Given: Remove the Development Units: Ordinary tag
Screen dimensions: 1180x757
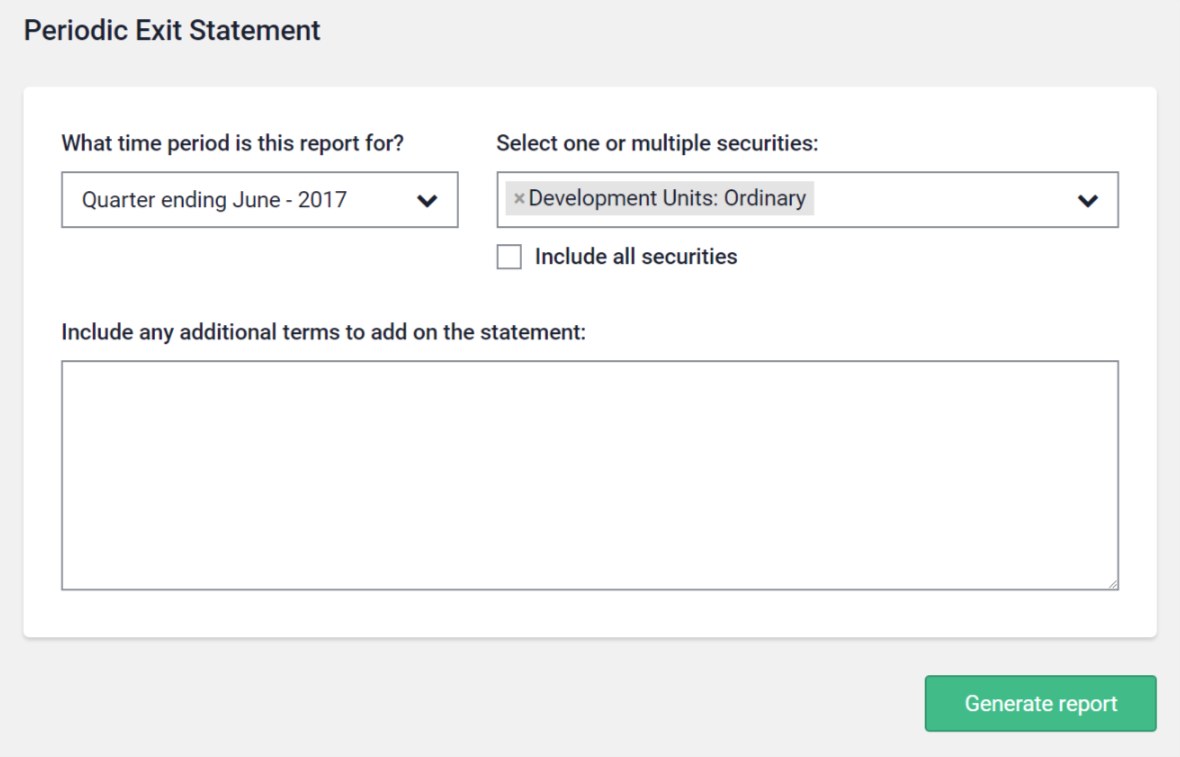Looking at the screenshot, I should coord(519,199).
